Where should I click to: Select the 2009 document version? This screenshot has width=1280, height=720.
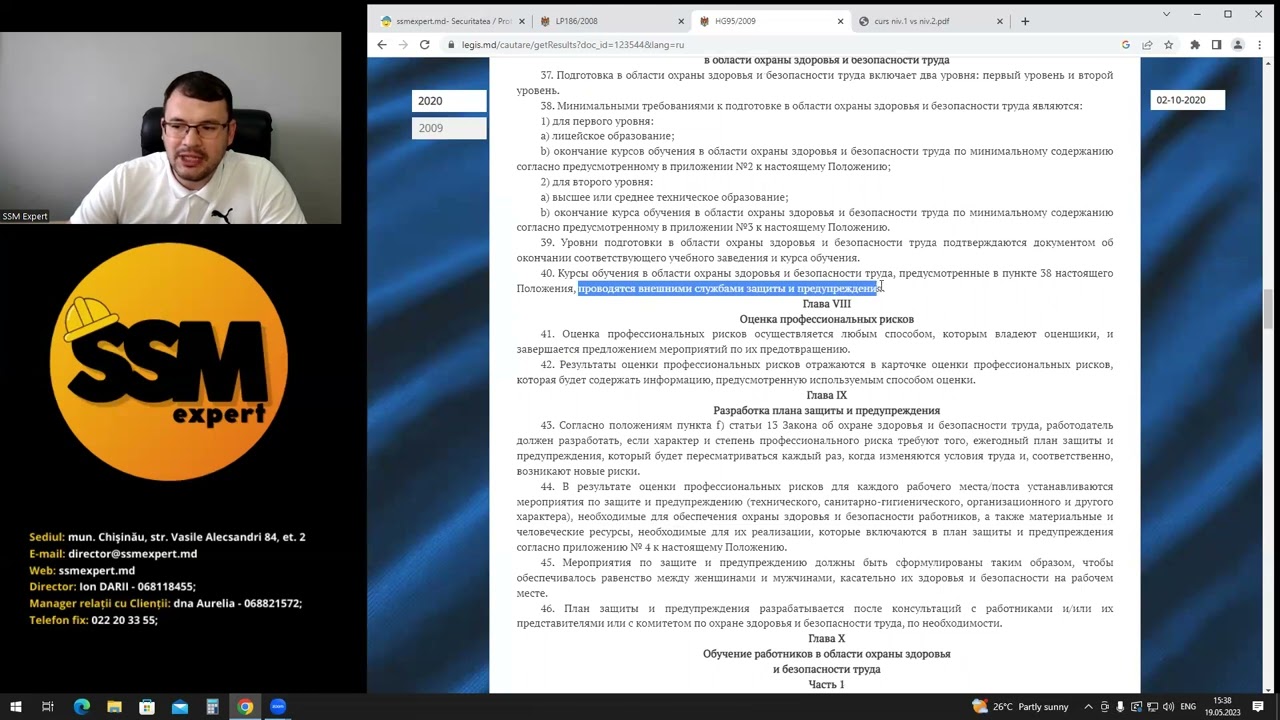[x=449, y=128]
